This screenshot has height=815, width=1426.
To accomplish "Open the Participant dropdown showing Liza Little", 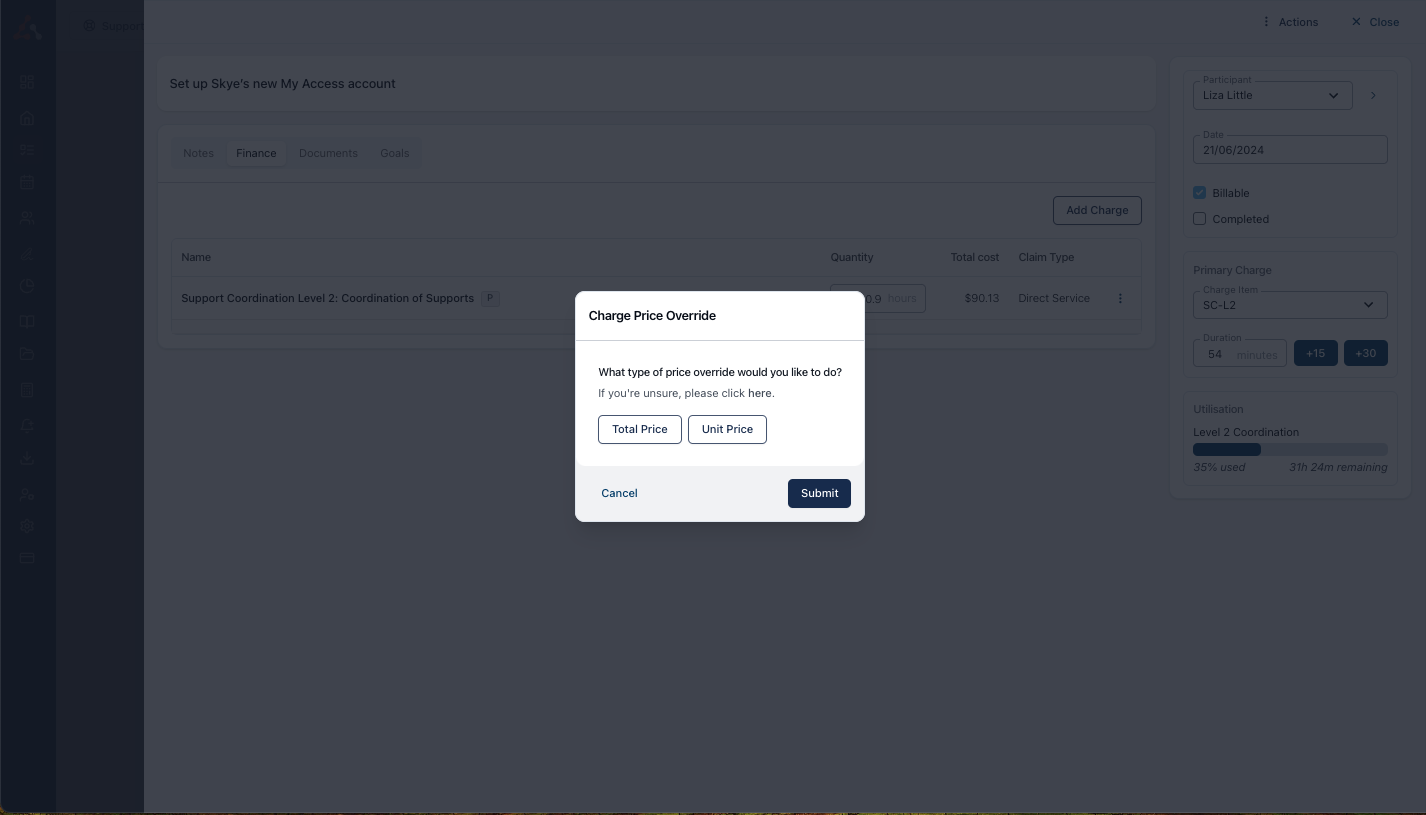I will point(1272,95).
